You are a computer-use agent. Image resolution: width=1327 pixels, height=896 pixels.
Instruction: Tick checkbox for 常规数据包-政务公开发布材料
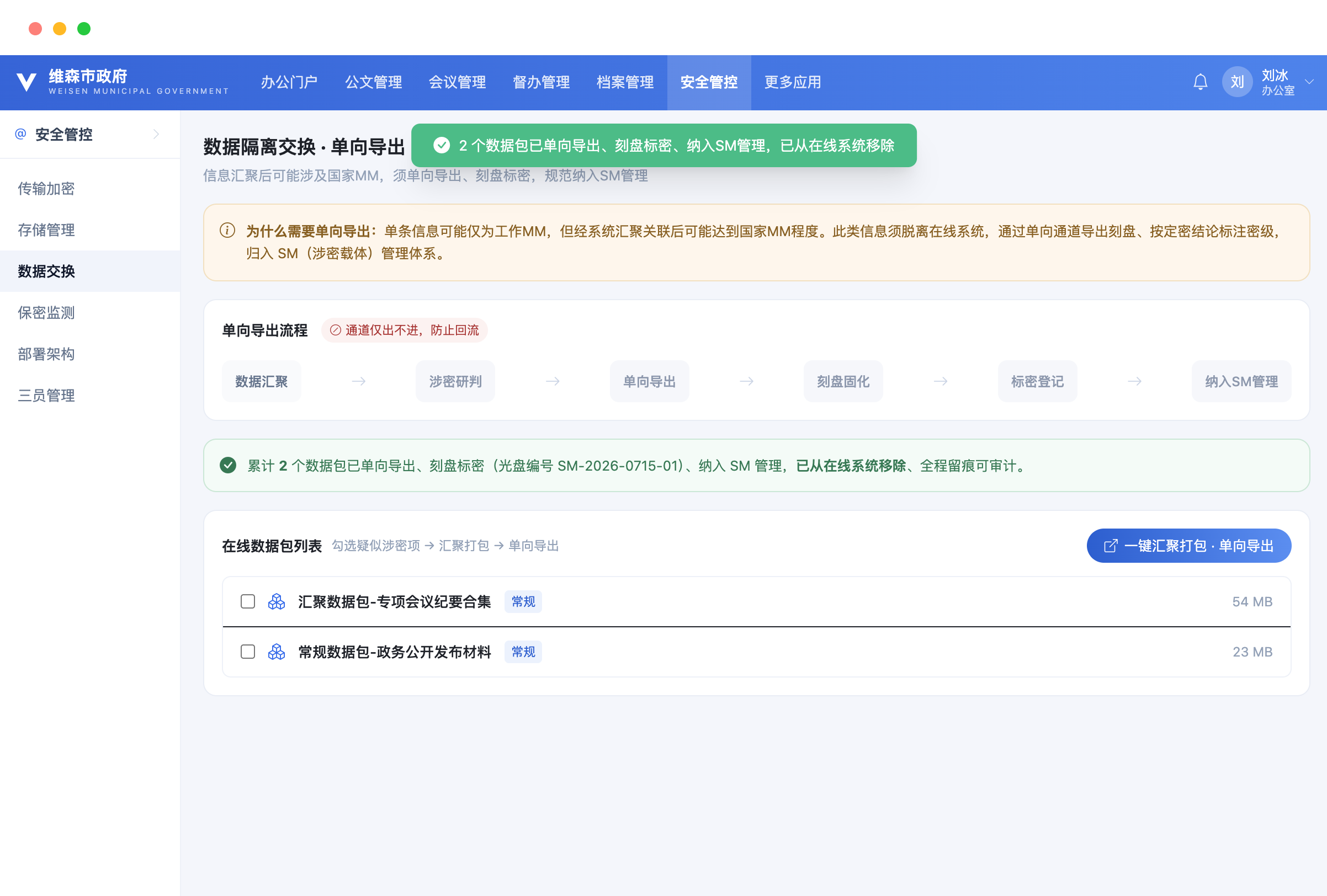(248, 652)
